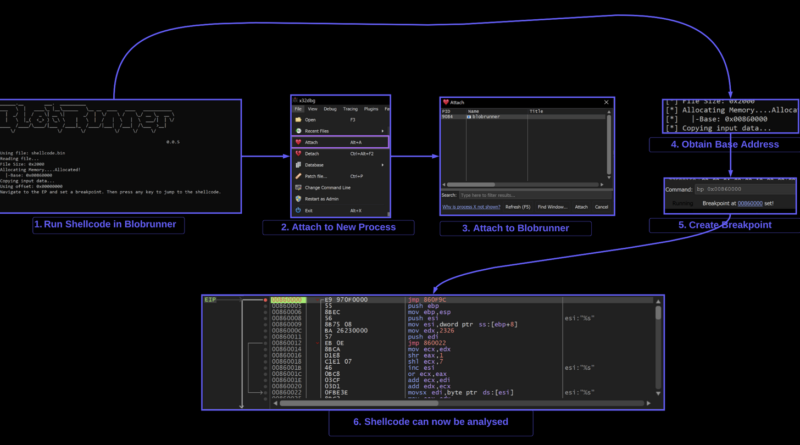The width and height of the screenshot is (800, 445).
Task: Open the View menu in x32dbg
Action: pyautogui.click(x=313, y=109)
